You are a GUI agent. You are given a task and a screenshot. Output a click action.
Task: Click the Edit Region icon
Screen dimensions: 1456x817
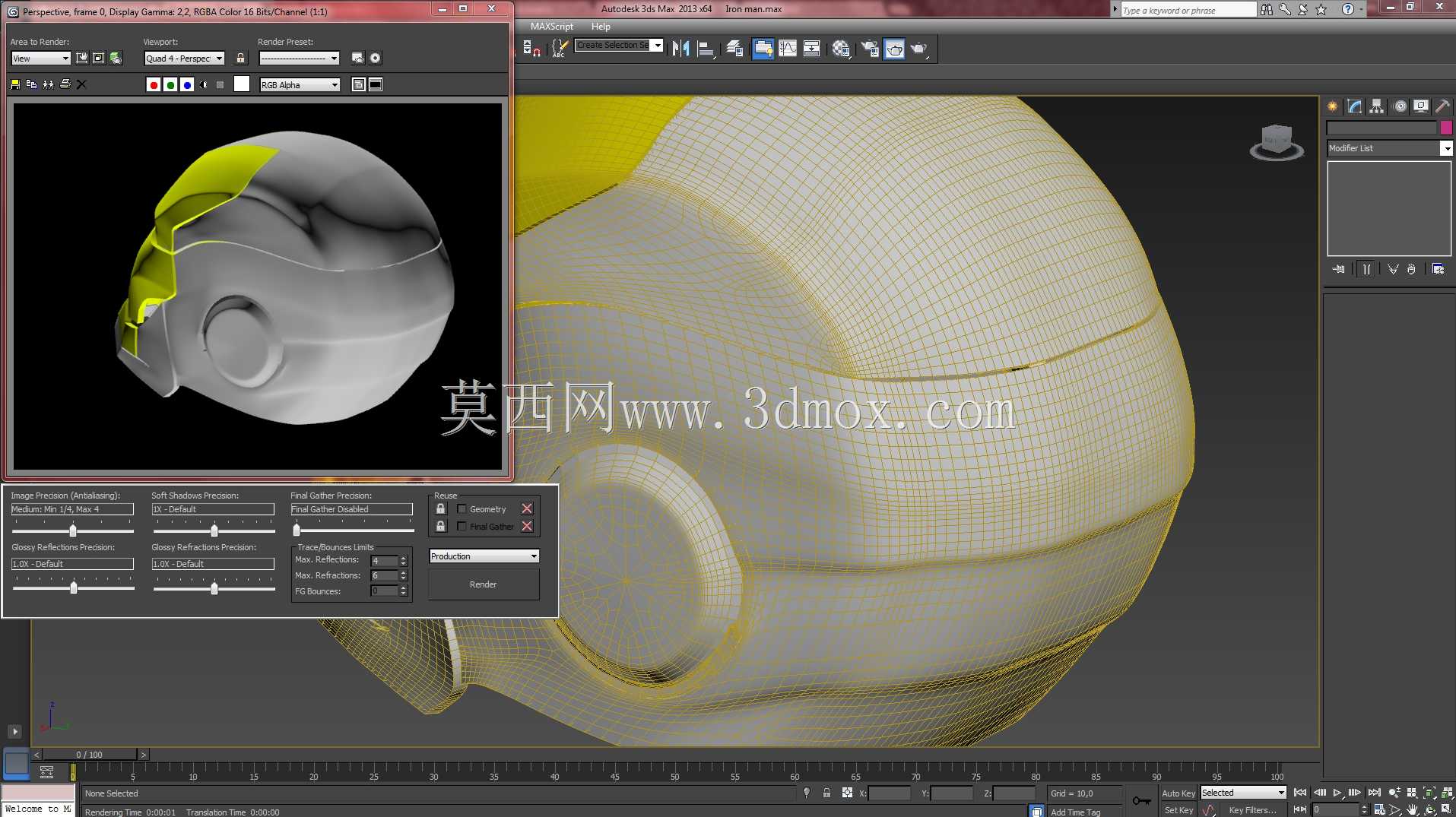point(81,58)
